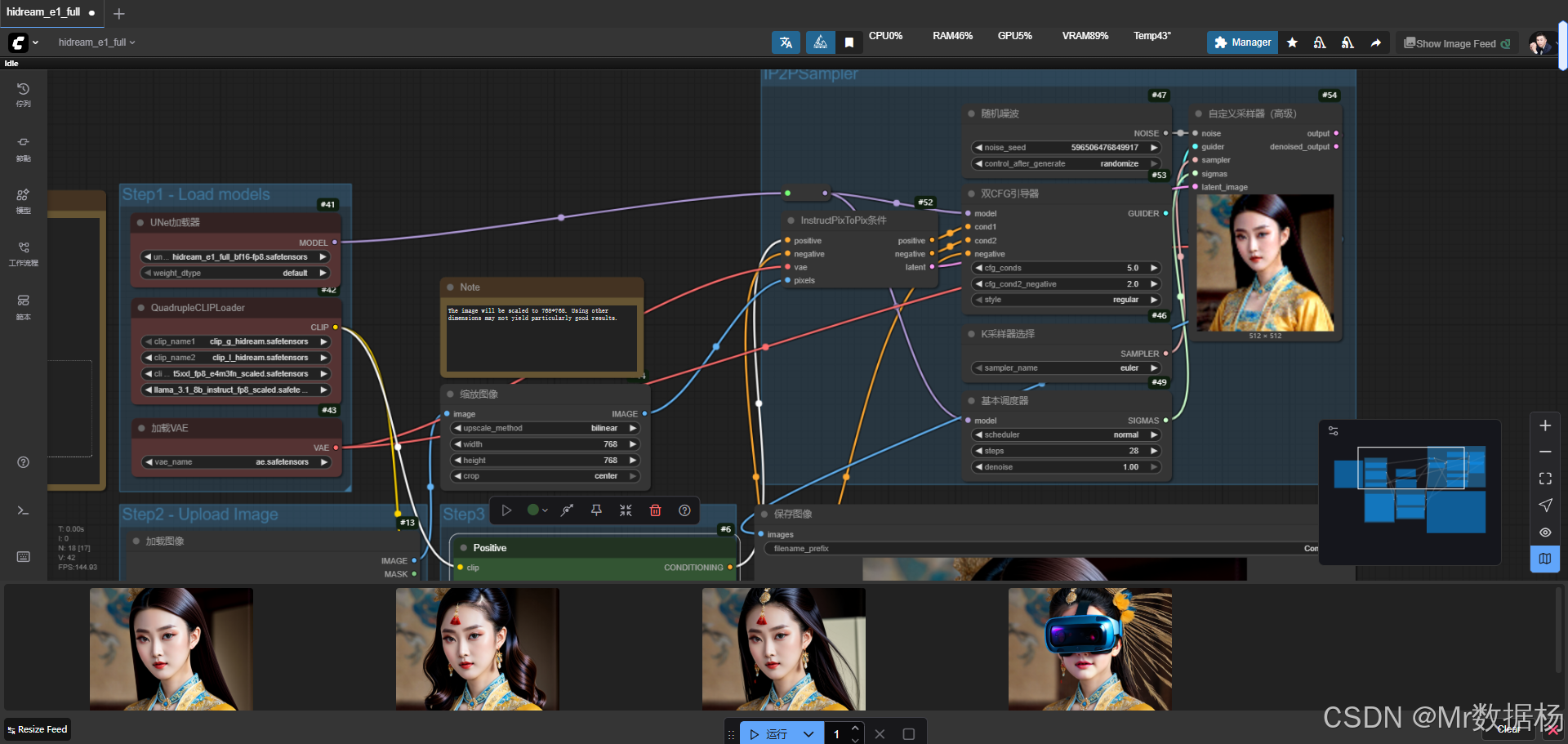The width and height of the screenshot is (1568, 744).
Task: Collapse the QuadrupleCLIPLoader node
Action: 141,308
